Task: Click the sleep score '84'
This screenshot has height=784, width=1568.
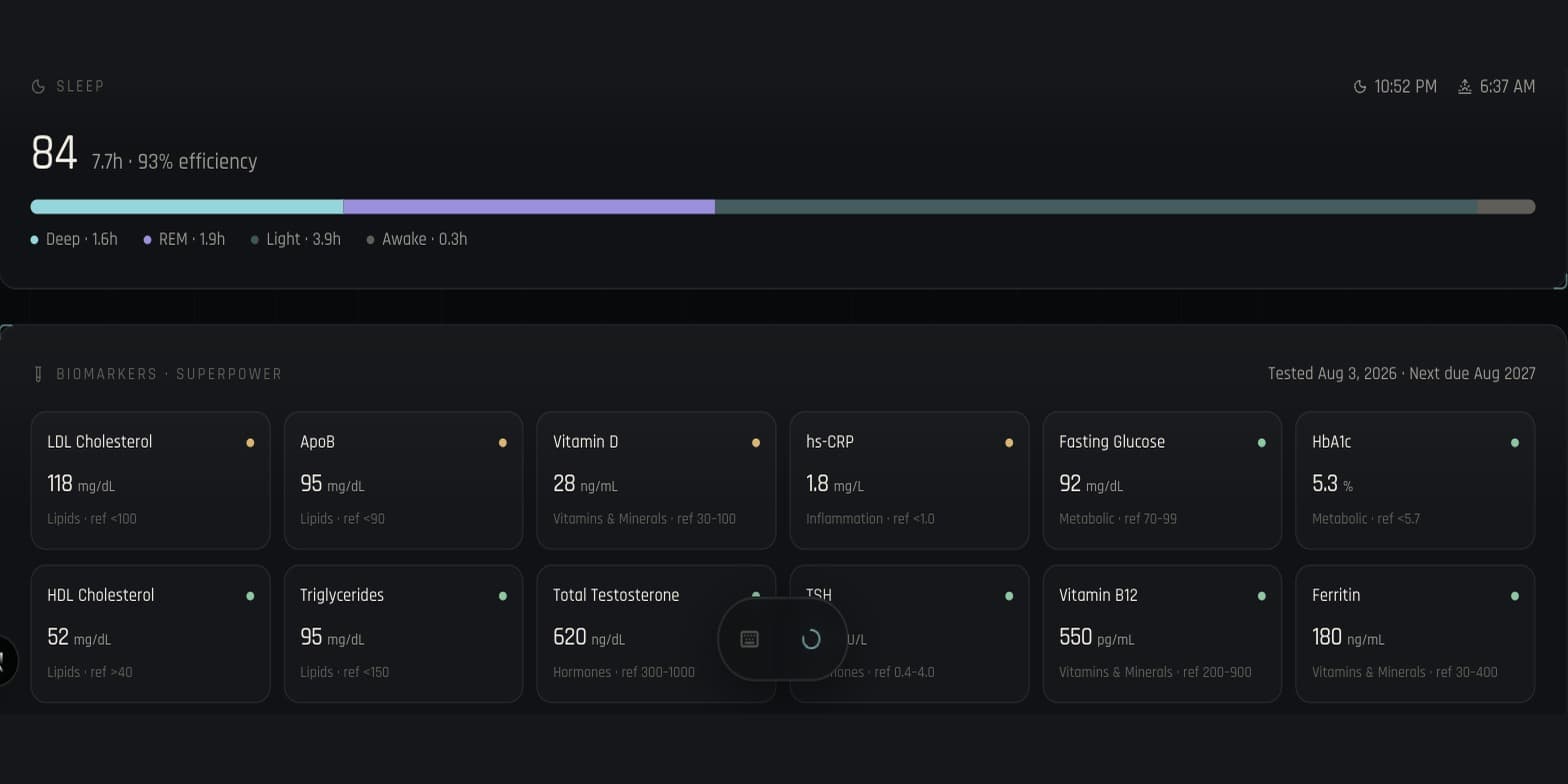Action: click(54, 154)
